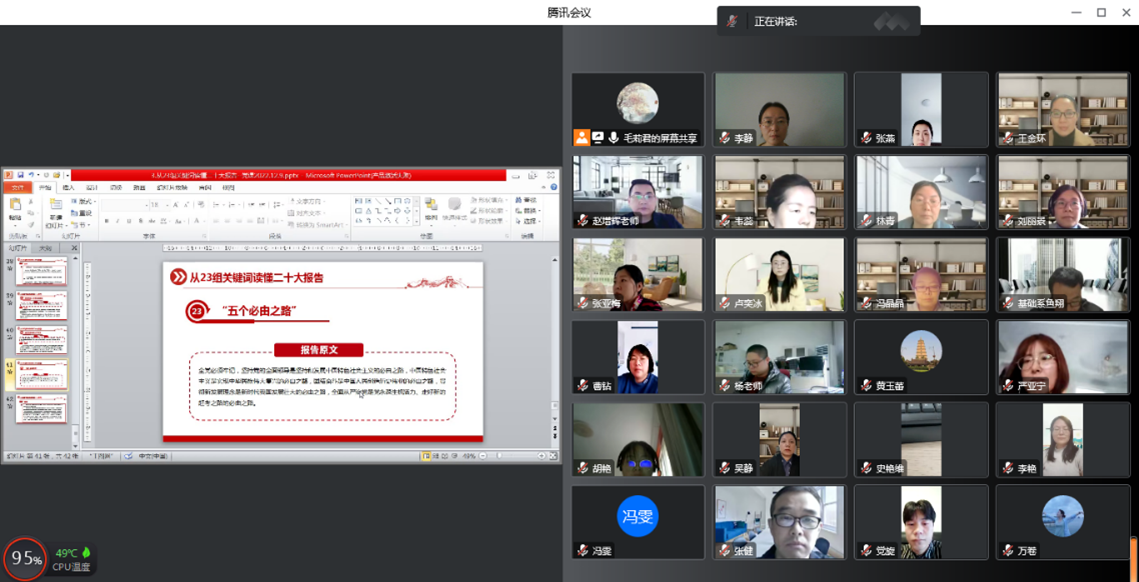Click the CPU temperature widget showing 49°C
1139x582 pixels.
click(x=72, y=559)
